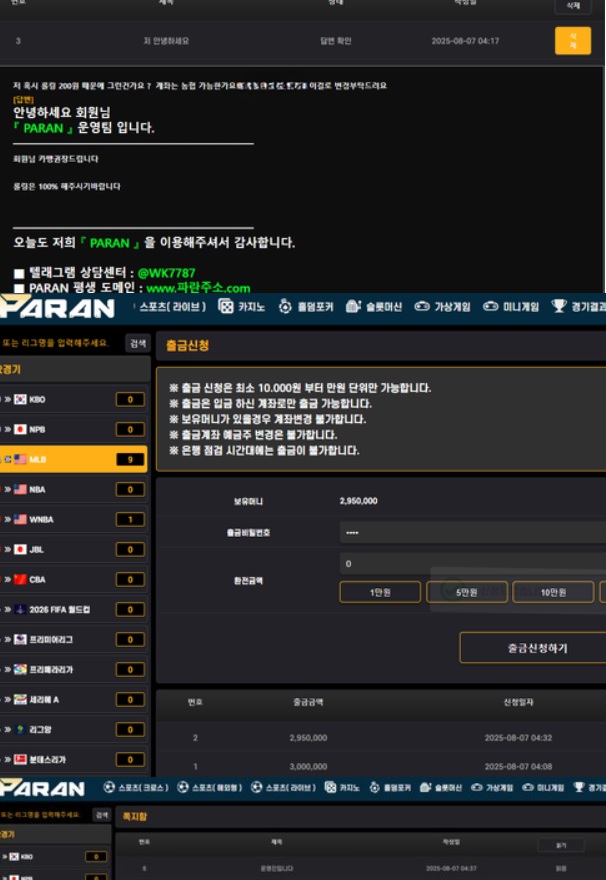
Task: Click the soccer ball icon for 스포츠(해외형)
Action: tap(183, 787)
